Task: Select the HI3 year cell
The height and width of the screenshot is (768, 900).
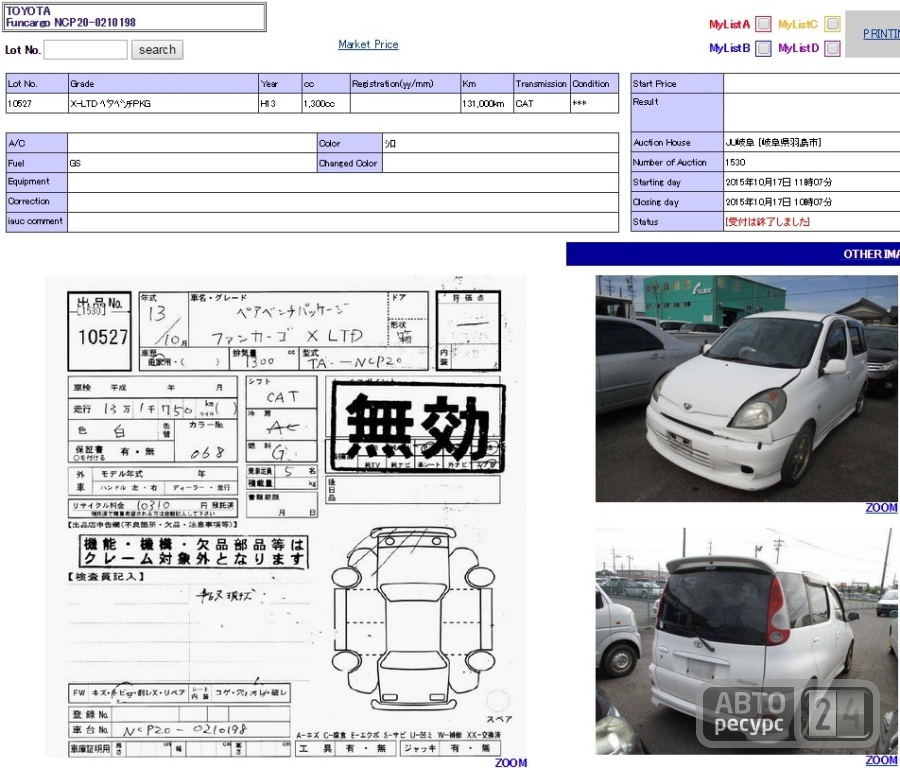Action: [x=280, y=103]
